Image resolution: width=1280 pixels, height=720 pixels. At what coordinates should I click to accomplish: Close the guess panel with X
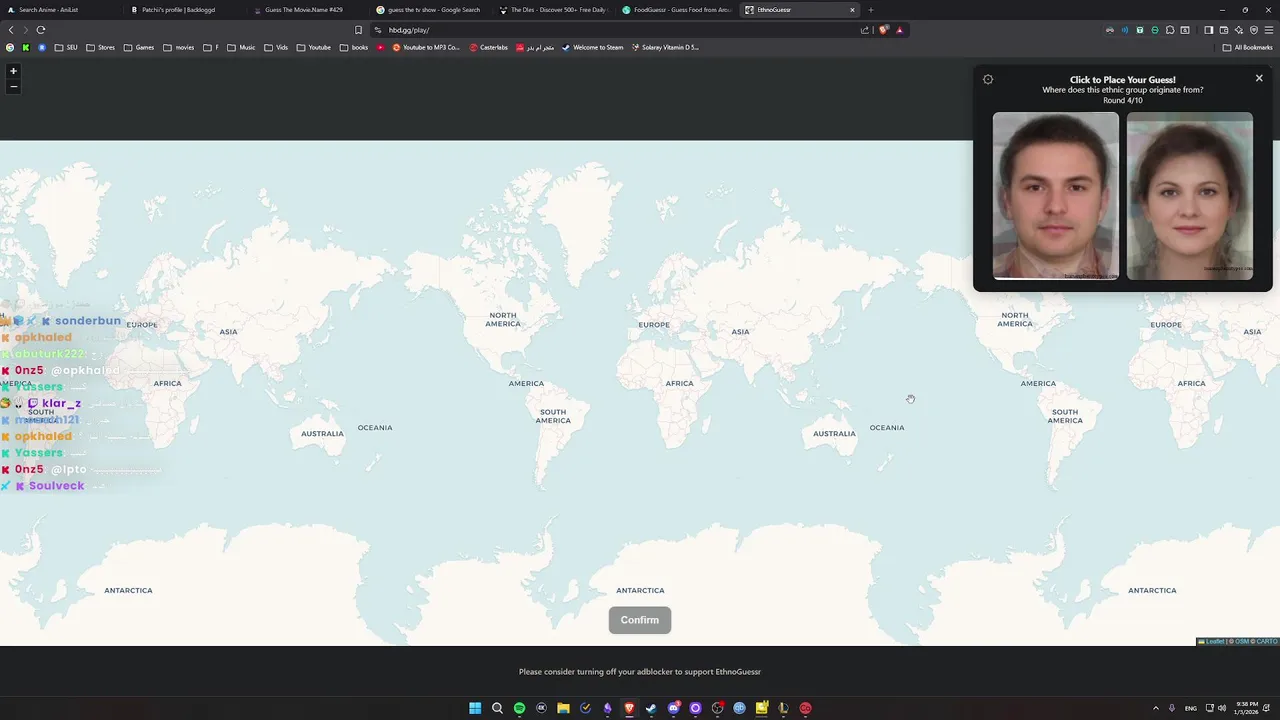click(x=1259, y=78)
